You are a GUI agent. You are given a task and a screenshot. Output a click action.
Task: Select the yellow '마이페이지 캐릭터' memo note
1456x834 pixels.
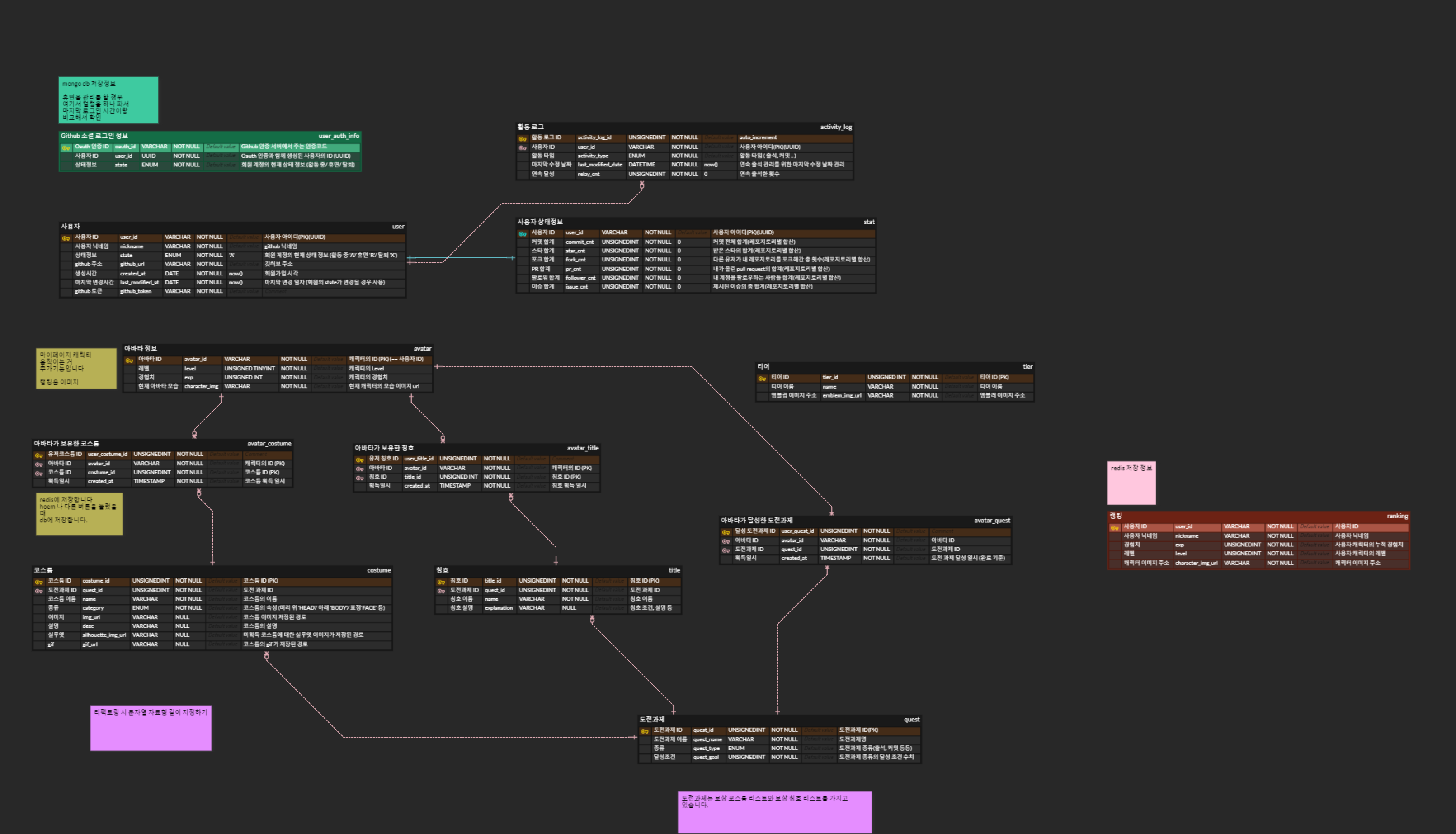tap(76, 368)
